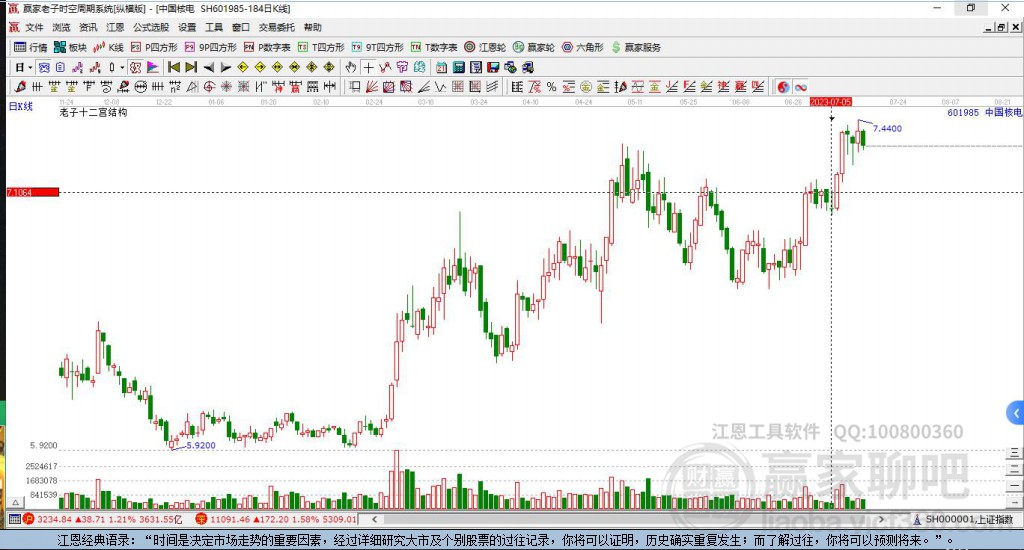This screenshot has height=550, width=1024.
Task: Click the first yellow diamond arrow icon
Action: [243, 67]
